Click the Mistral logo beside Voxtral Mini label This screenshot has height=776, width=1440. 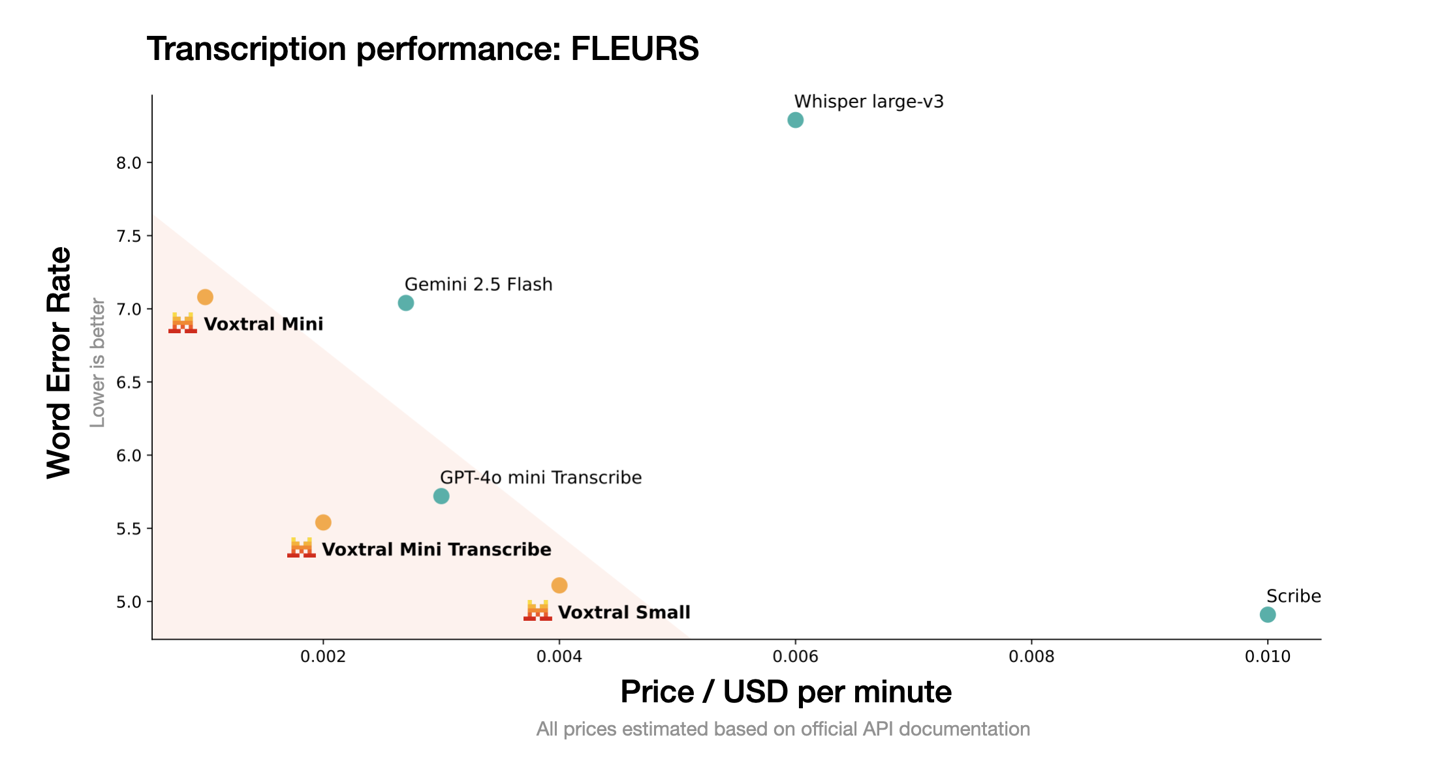point(182,323)
